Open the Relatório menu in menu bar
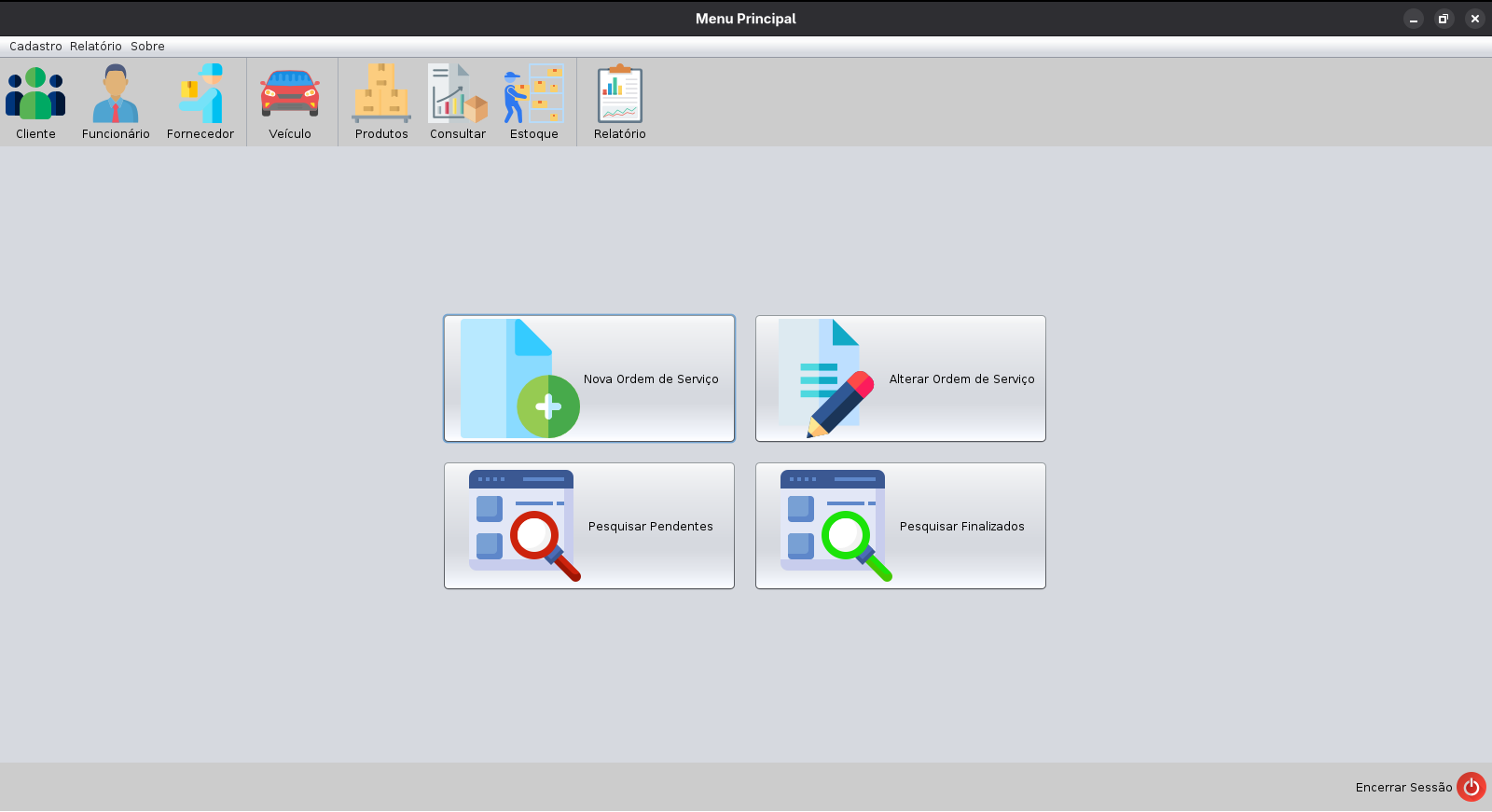The width and height of the screenshot is (1492, 812). 96,47
